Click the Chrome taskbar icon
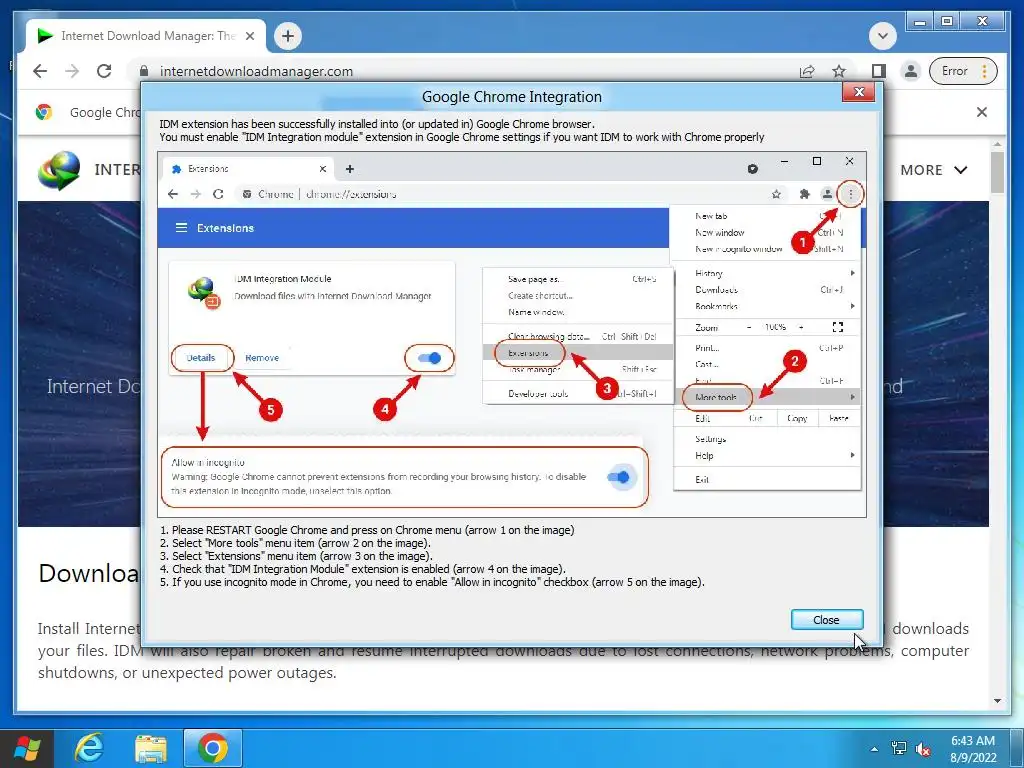1024x768 pixels. coord(213,748)
